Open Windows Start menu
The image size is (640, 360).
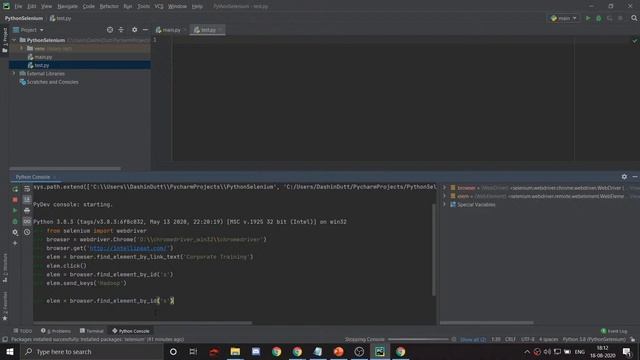click(10, 351)
